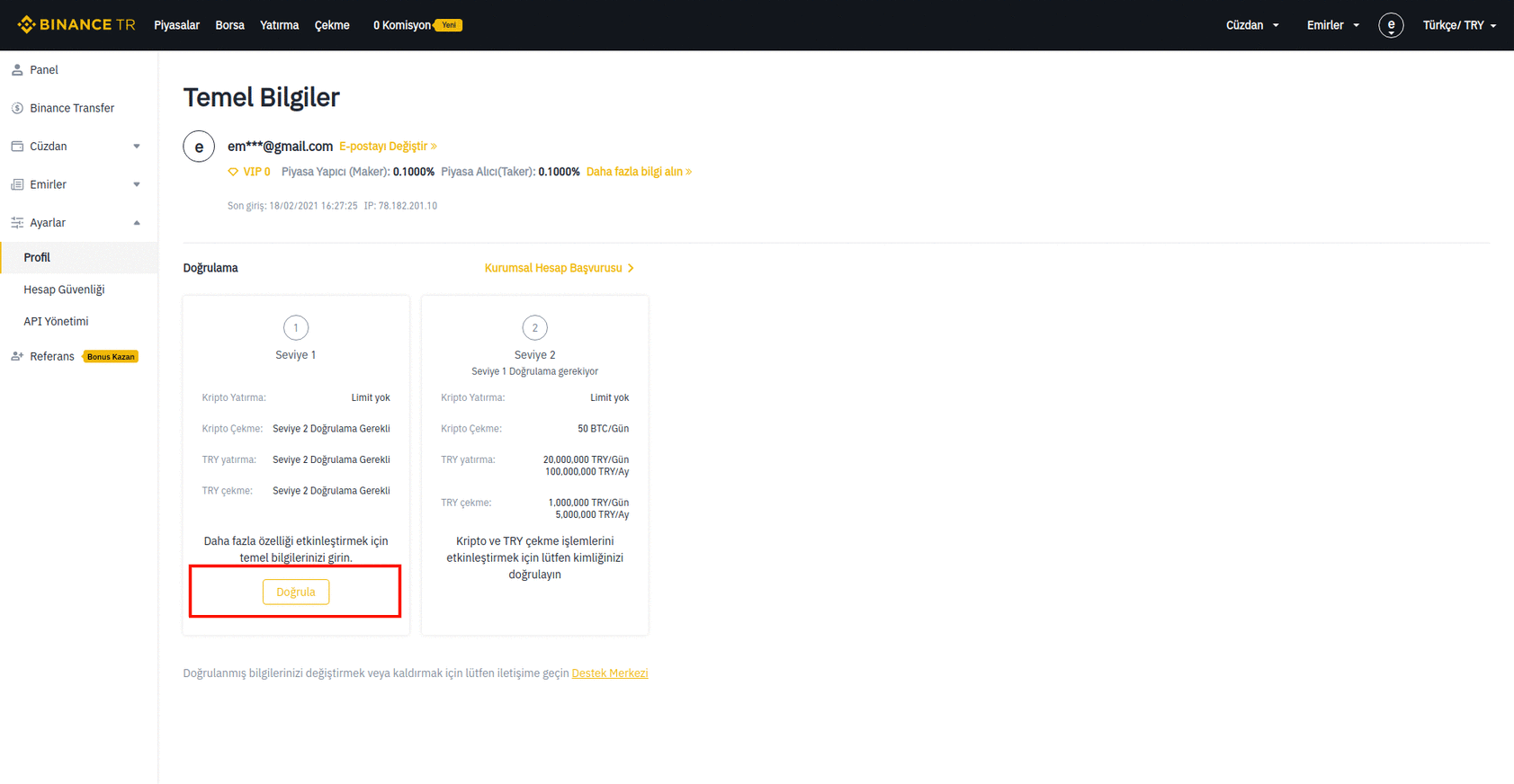
Task: Expand the Cüzdan sidebar arrow
Action: click(x=137, y=146)
